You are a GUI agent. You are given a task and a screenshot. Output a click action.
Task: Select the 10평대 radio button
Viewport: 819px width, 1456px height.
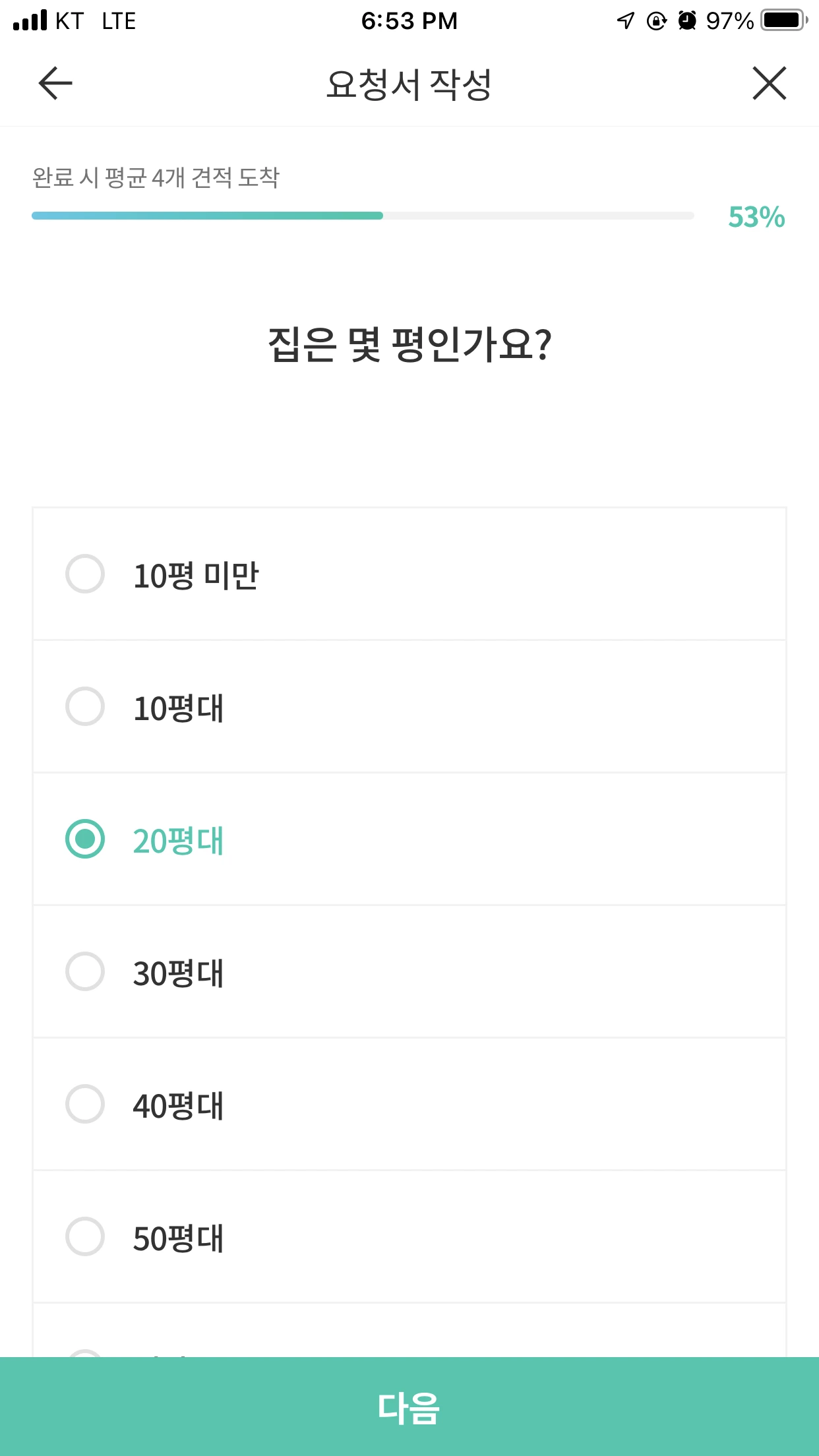85,707
